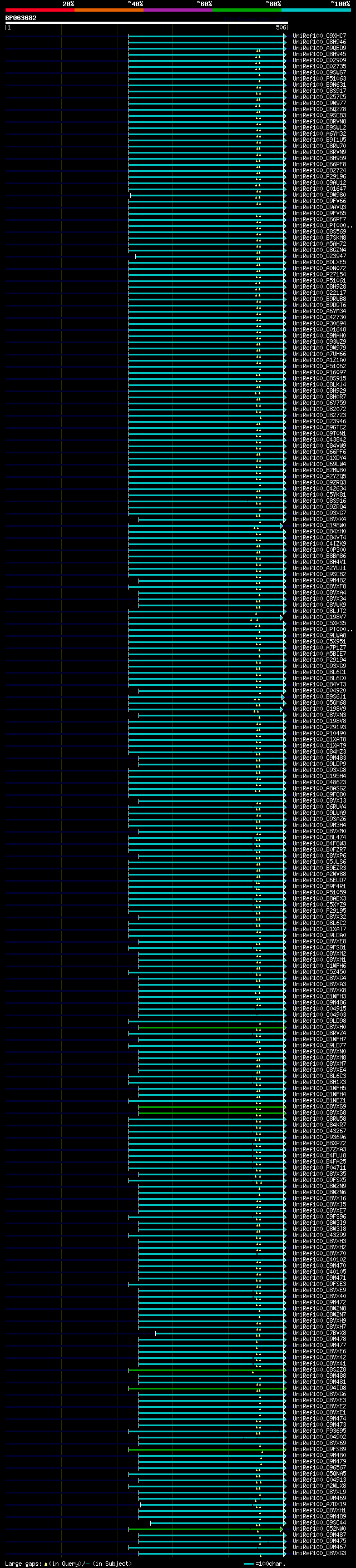
Task: Click green alignment bar for UniRef100_Q8S2Z8
Action: click(207, 1370)
